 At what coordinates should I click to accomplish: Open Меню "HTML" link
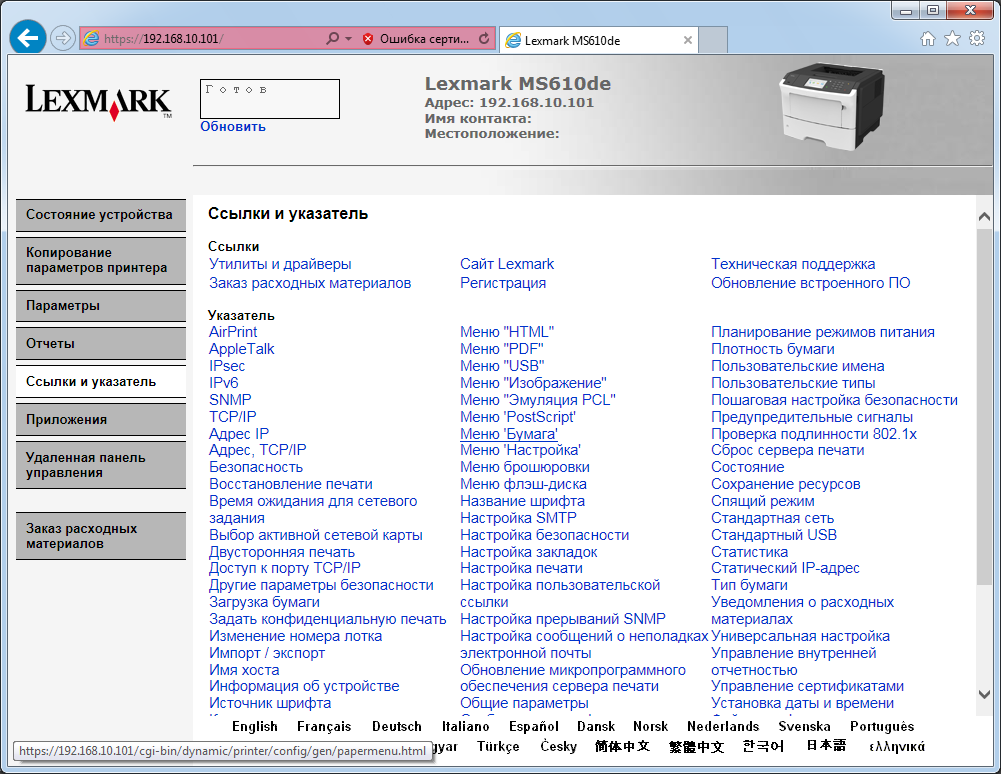click(x=507, y=332)
